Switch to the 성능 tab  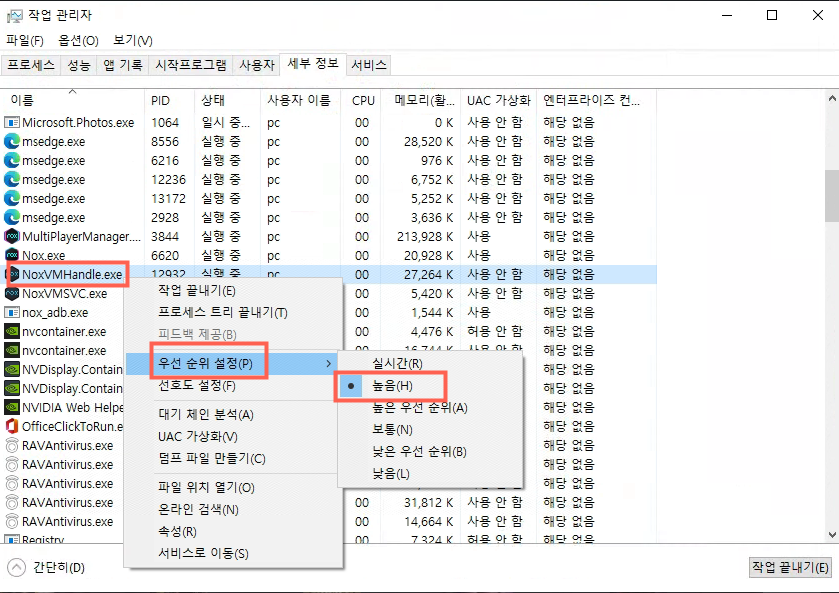click(x=79, y=65)
